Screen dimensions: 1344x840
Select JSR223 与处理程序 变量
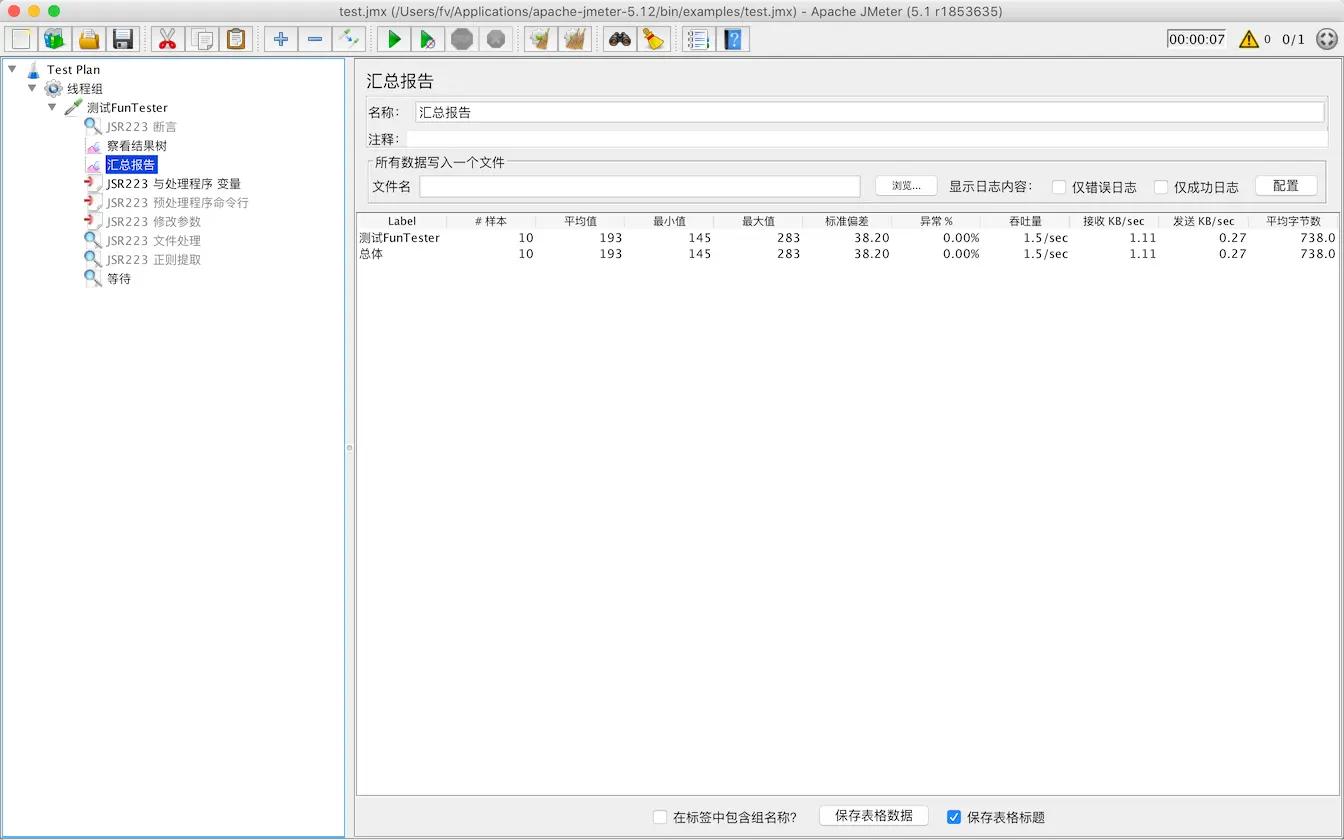pos(173,184)
